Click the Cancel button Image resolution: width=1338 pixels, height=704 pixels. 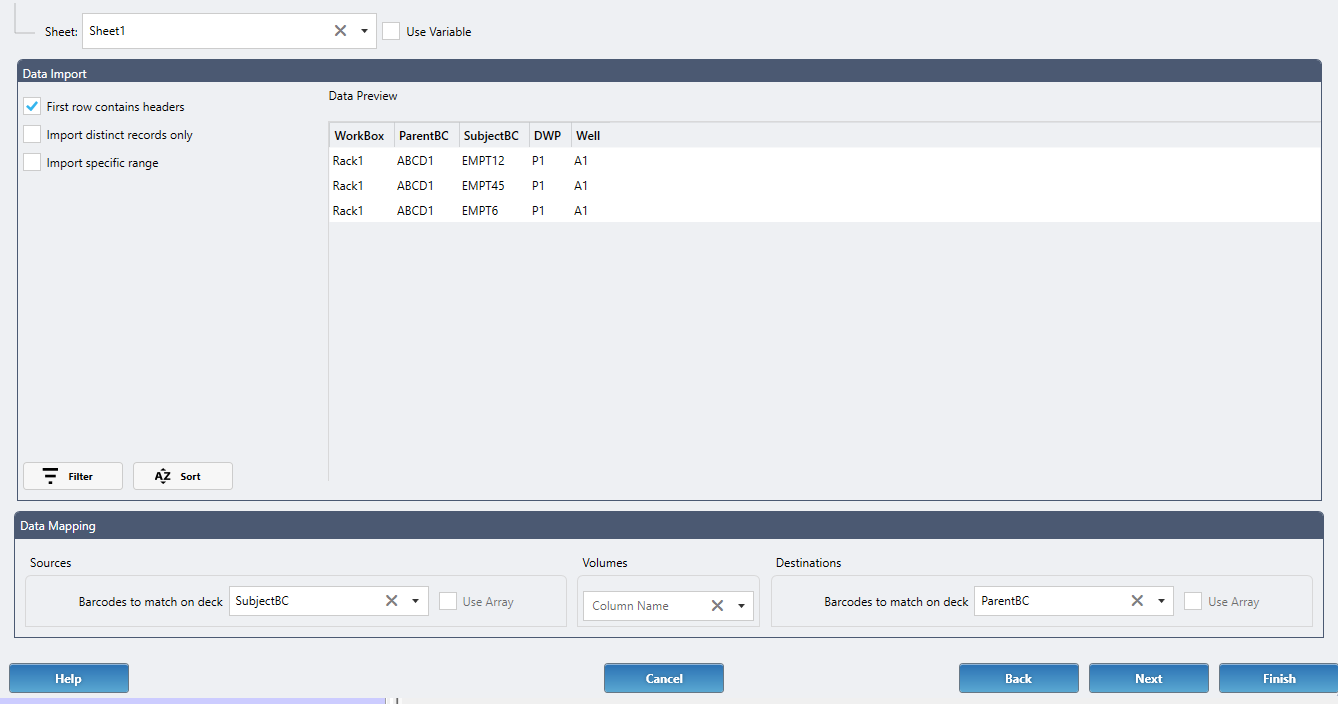[x=663, y=679]
